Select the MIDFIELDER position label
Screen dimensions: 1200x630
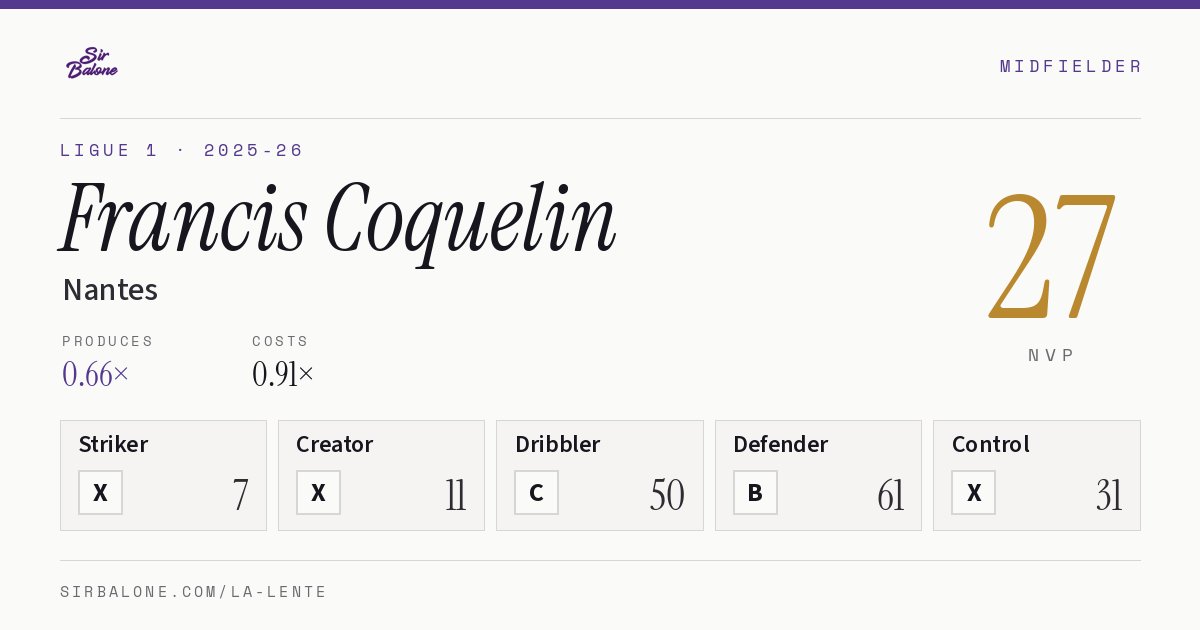pyautogui.click(x=1070, y=66)
